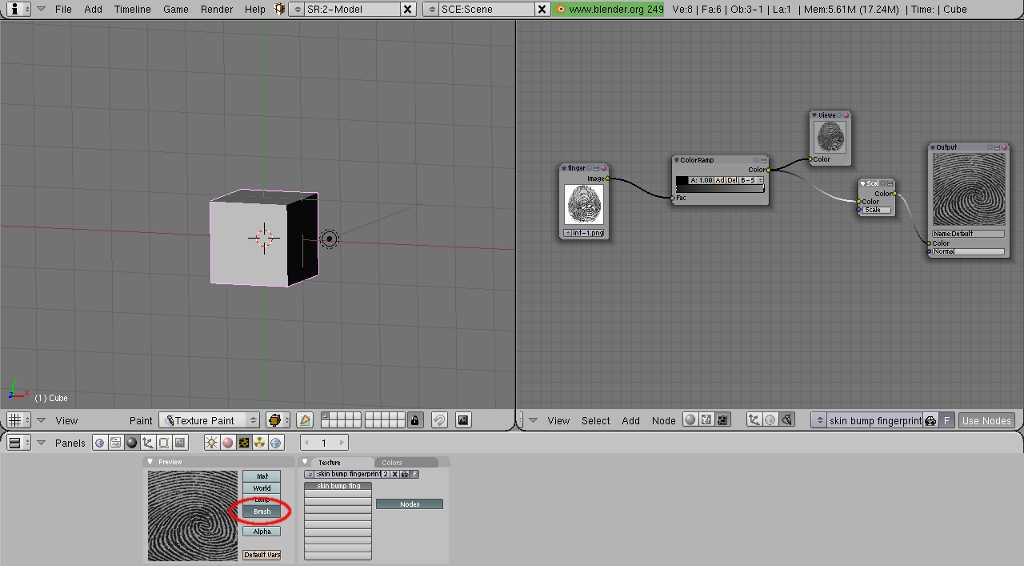This screenshot has width=1024, height=566.
Task: Open the www.blender.org 249 link
Action: coord(609,9)
